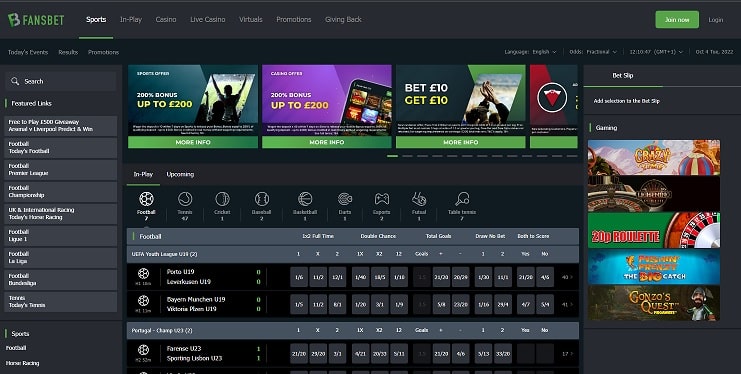This screenshot has width=741, height=374.
Task: Select the Table tennis icon
Action: tap(462, 199)
